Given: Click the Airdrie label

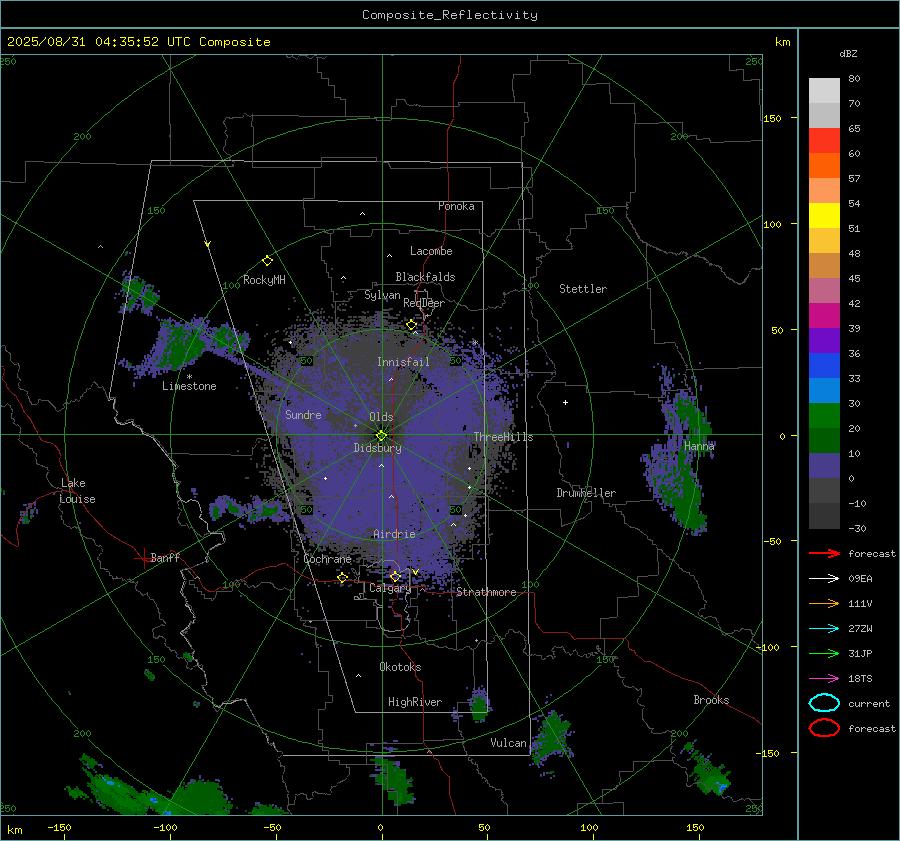Looking at the screenshot, I should [394, 534].
